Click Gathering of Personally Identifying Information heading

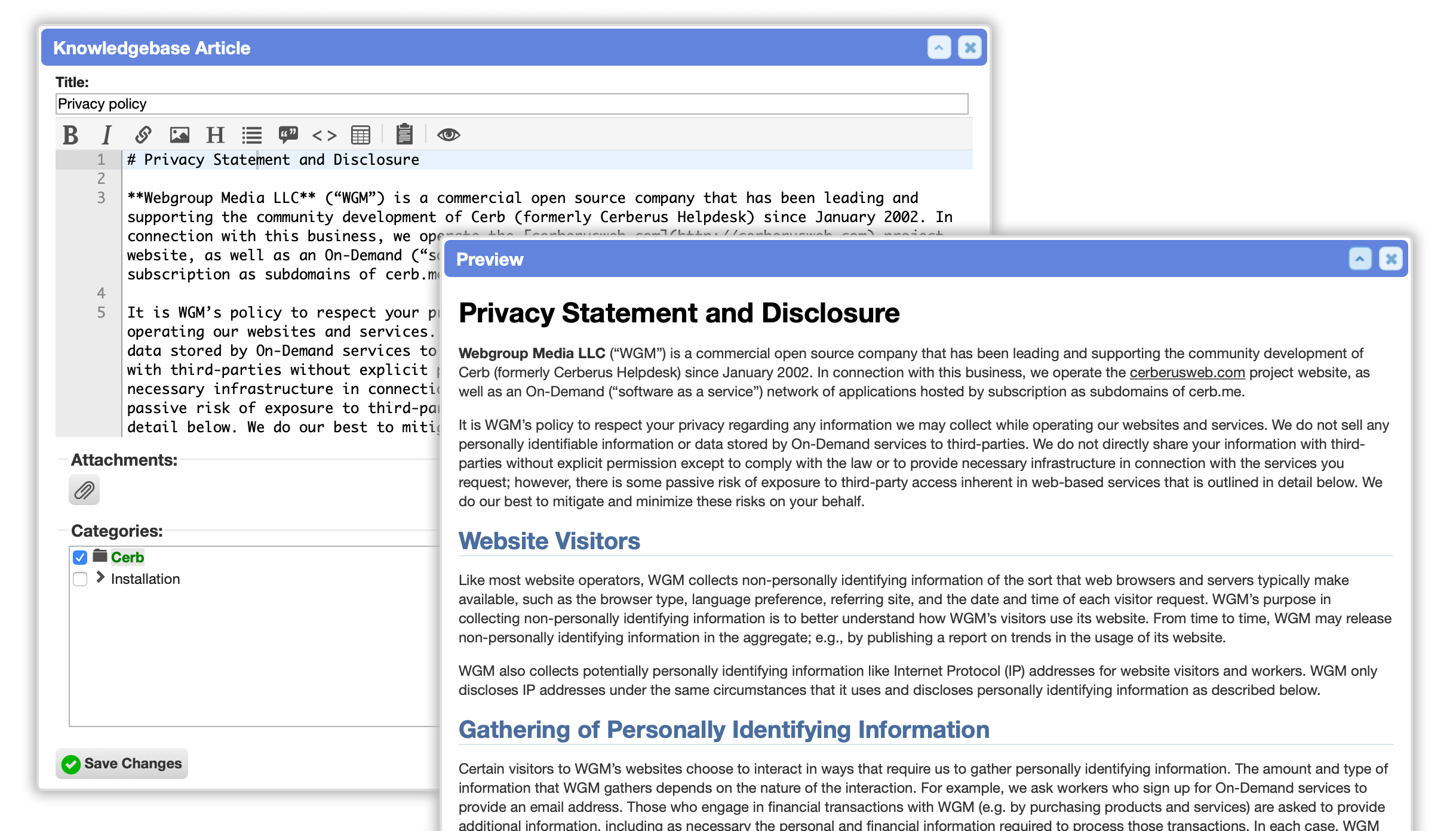[x=724, y=730]
